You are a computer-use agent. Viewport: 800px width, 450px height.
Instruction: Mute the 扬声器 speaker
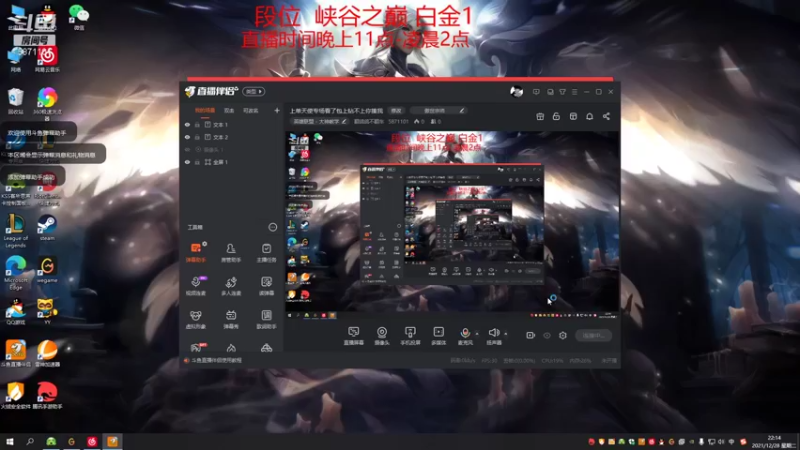[493, 336]
